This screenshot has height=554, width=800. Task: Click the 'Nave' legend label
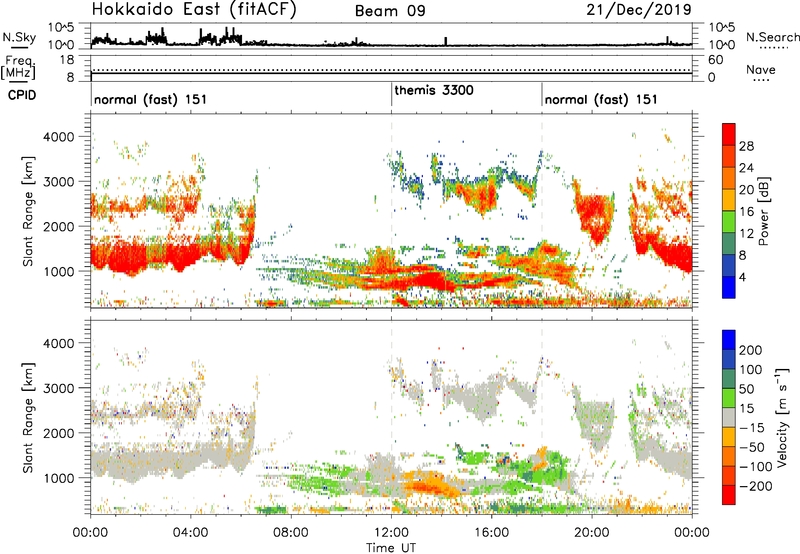761,69
